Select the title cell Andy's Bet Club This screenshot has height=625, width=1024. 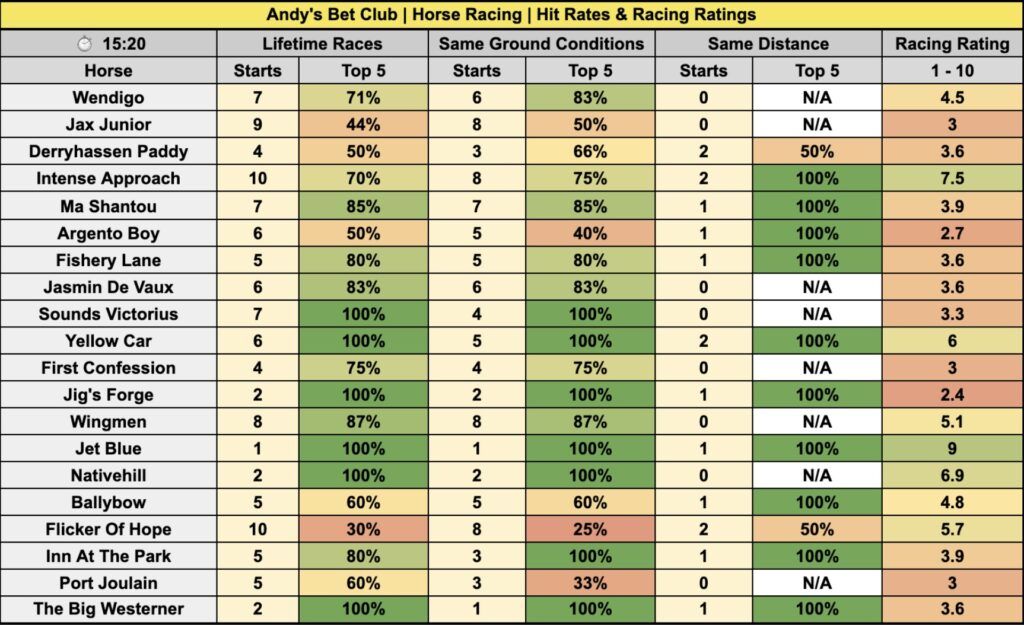click(511, 15)
